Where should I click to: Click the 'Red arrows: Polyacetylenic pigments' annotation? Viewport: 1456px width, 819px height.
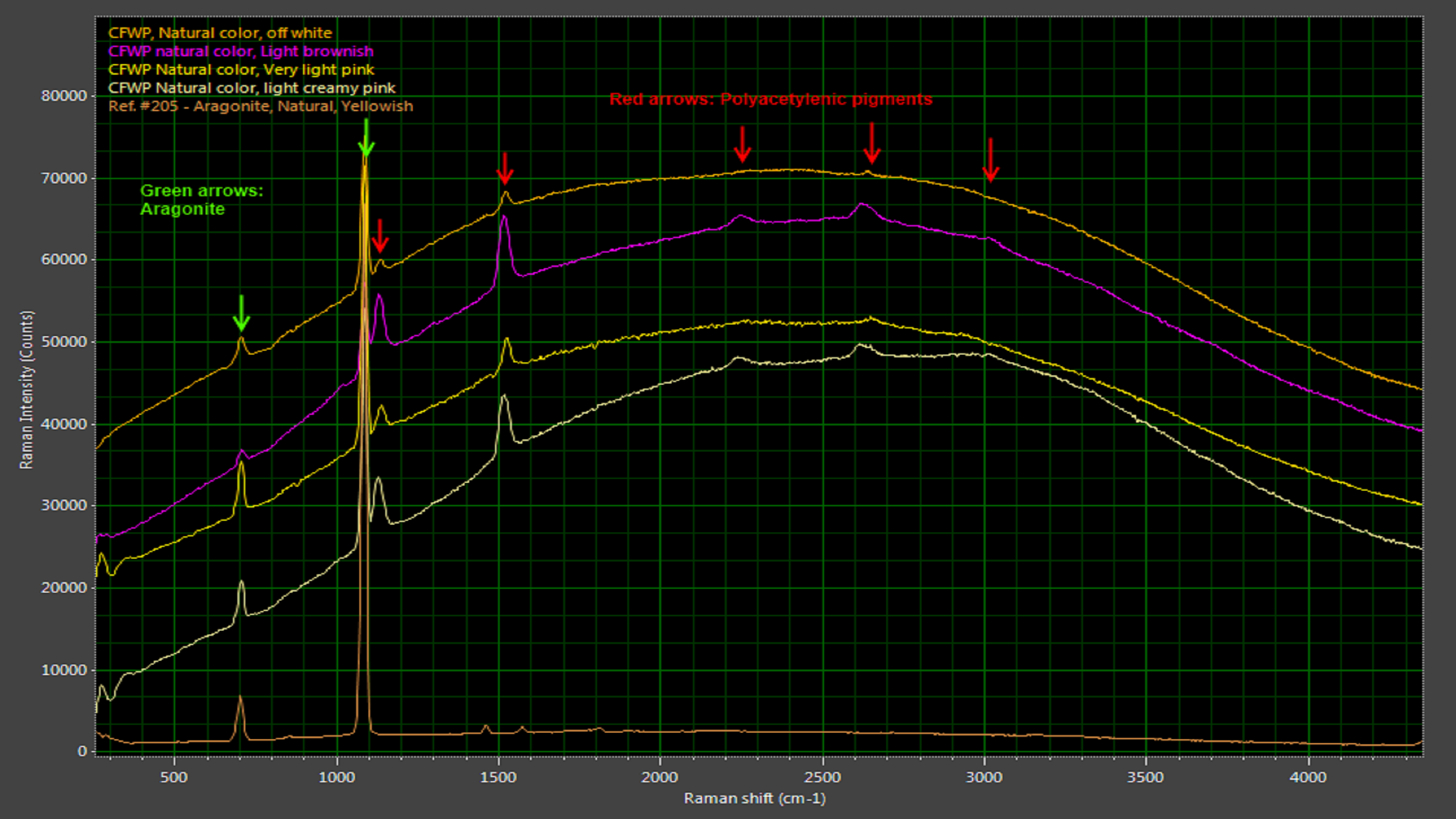[770, 100]
